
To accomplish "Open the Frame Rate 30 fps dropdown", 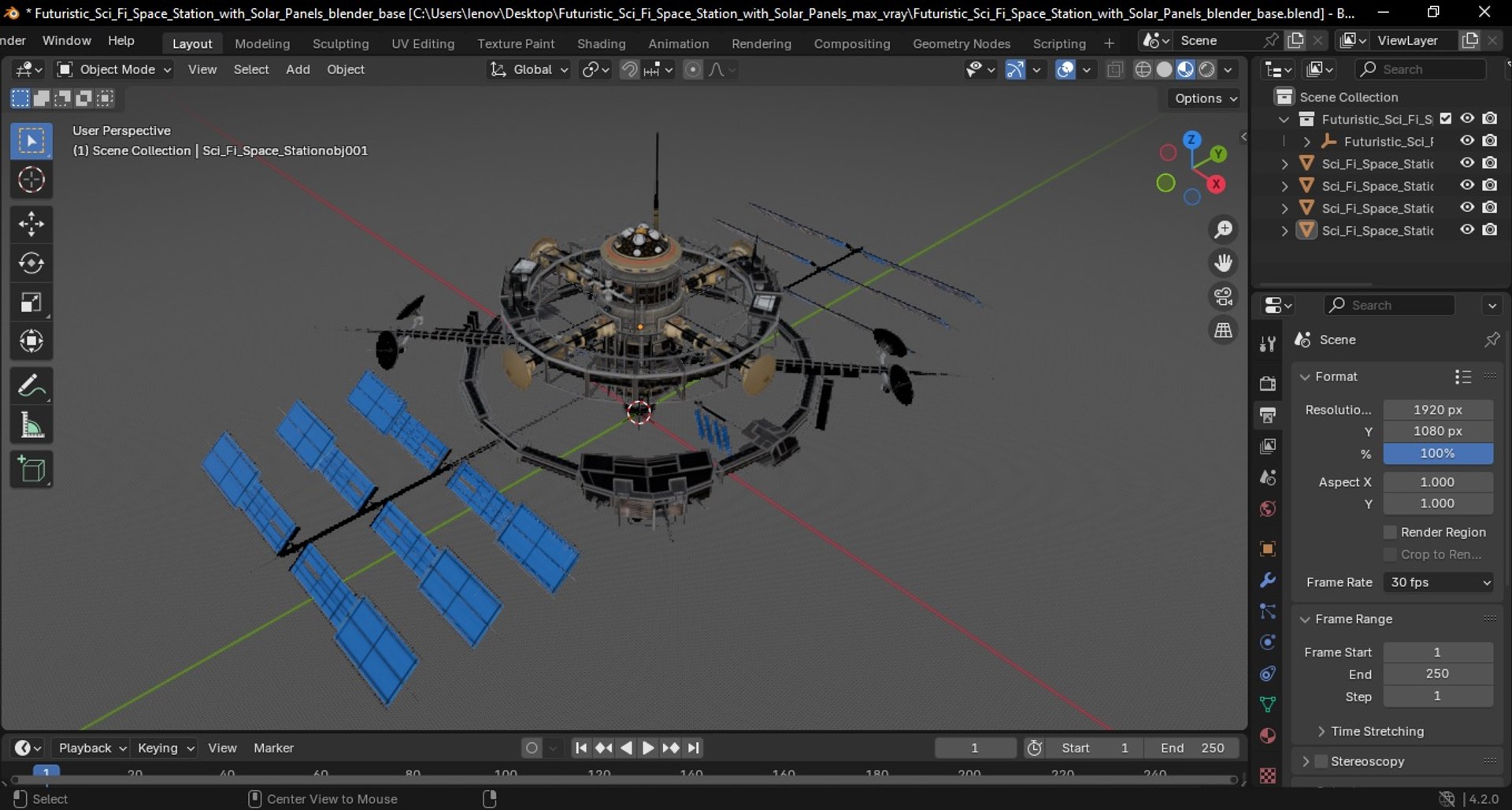I will [x=1438, y=582].
